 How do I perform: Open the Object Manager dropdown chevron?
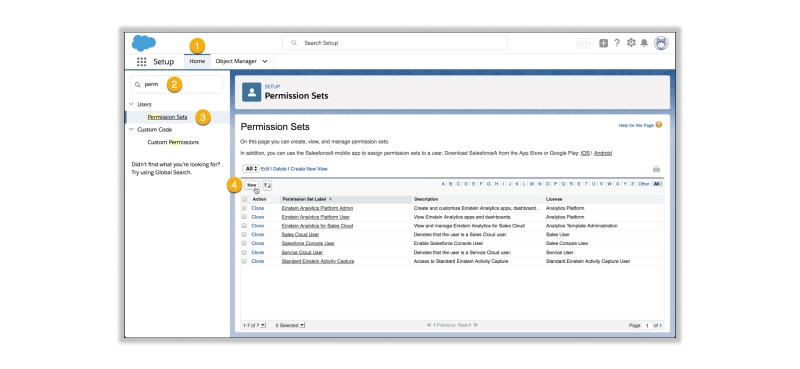coord(265,61)
